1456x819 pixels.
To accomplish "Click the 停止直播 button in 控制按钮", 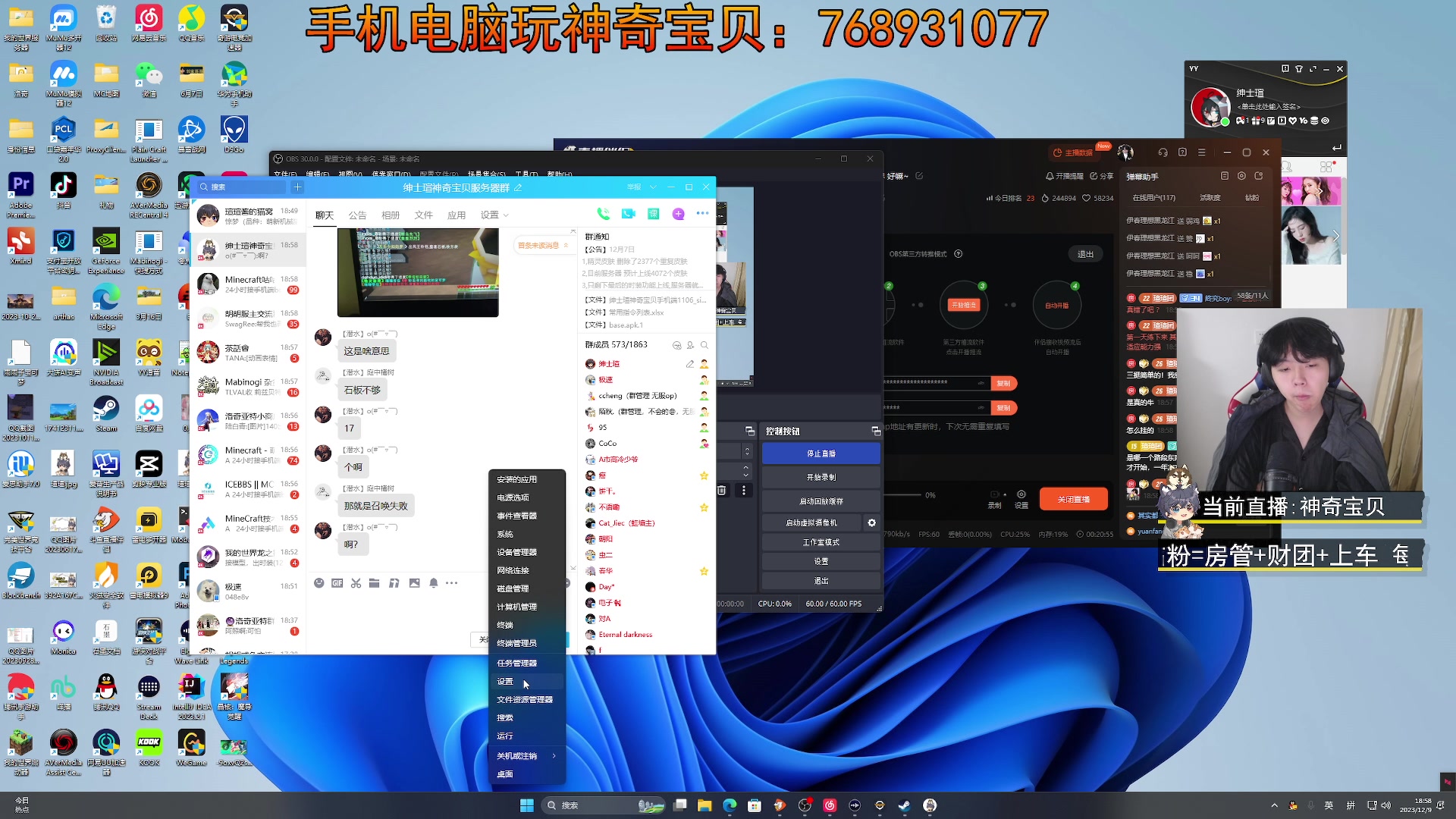I will coord(821,453).
